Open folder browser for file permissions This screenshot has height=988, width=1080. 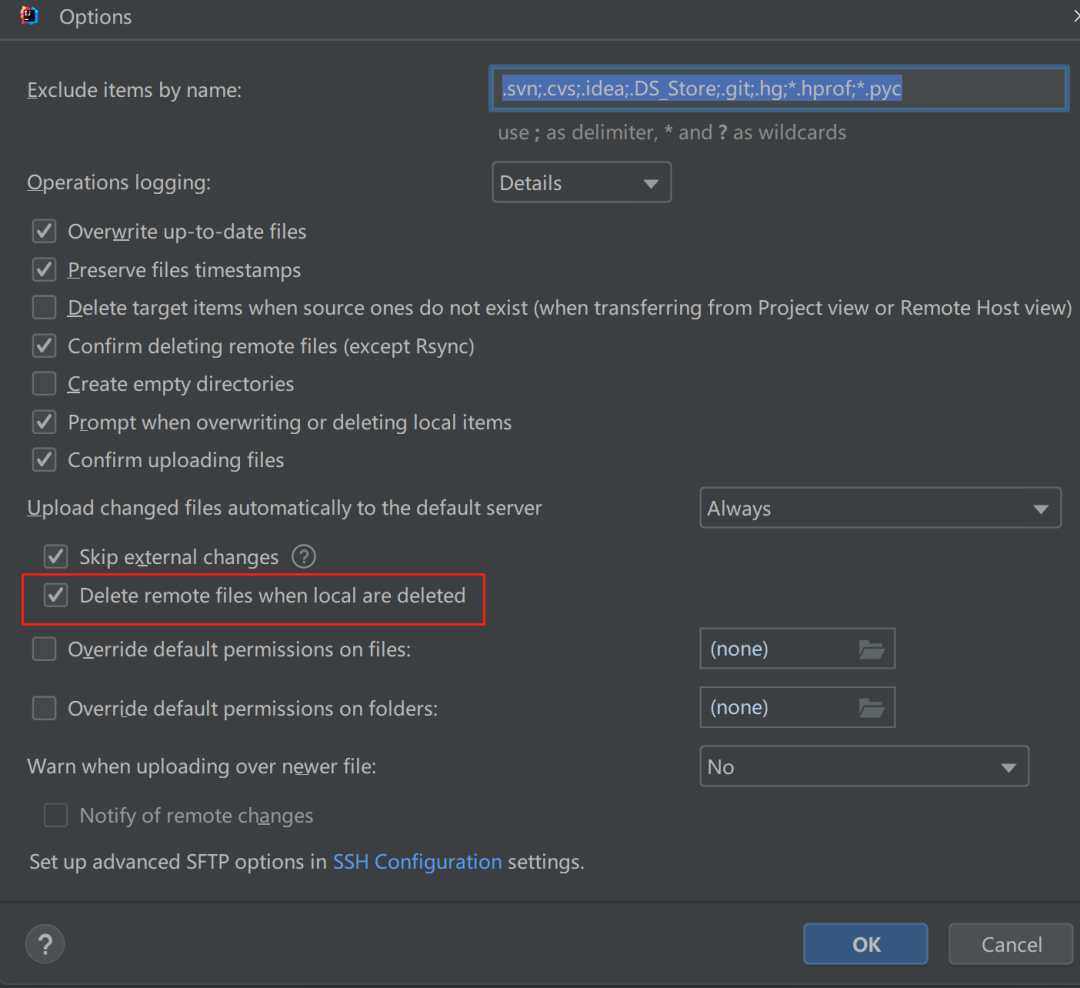tap(871, 650)
